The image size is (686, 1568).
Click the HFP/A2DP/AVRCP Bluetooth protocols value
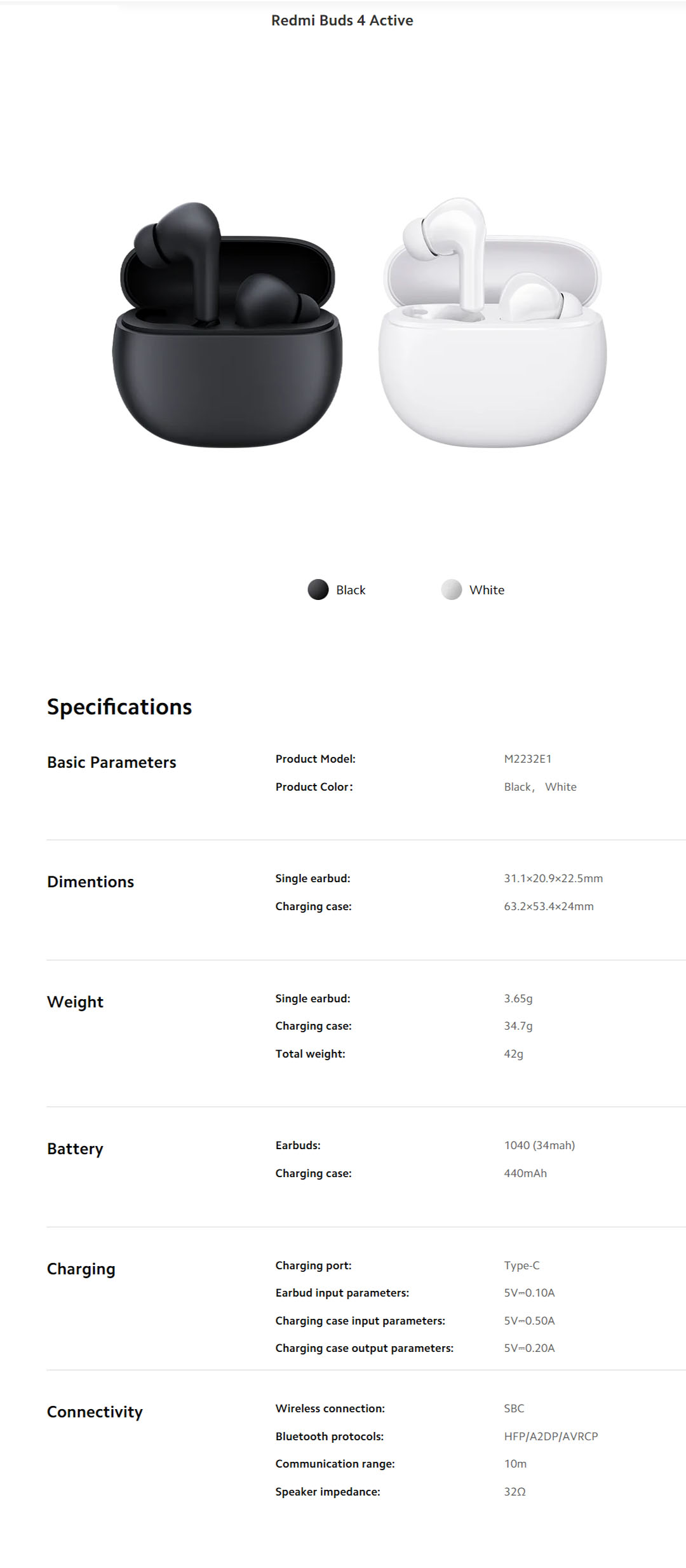[551, 1436]
